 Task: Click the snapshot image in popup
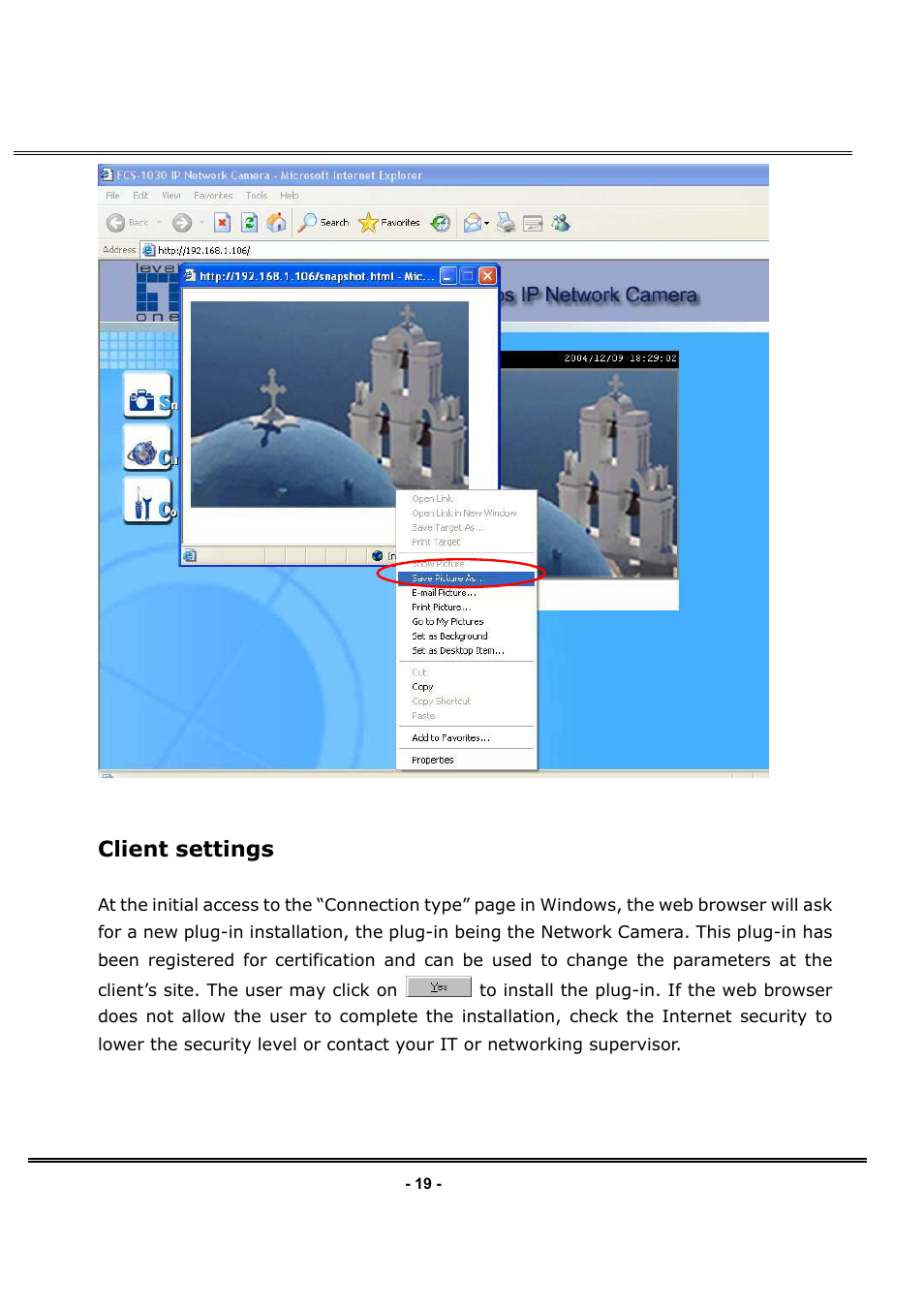pos(329,404)
